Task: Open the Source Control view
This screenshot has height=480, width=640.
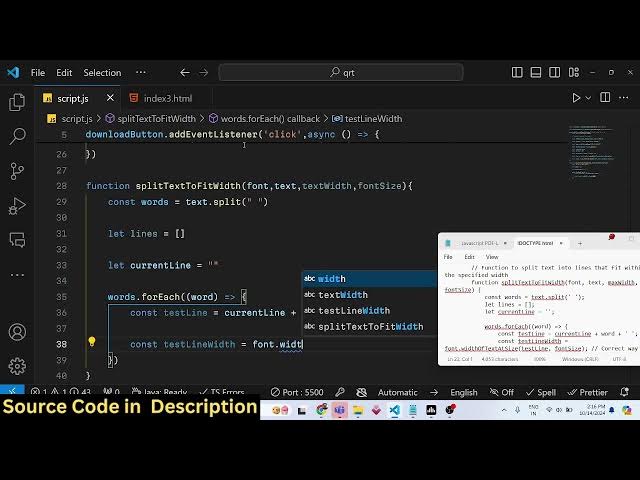Action: point(17,171)
